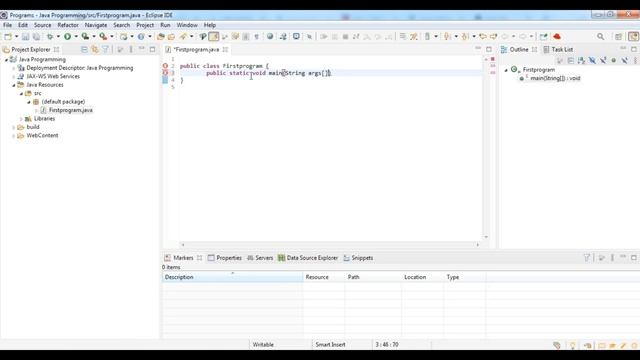Click error marker on editor line 3
This screenshot has height=360, width=640.
(165, 73)
